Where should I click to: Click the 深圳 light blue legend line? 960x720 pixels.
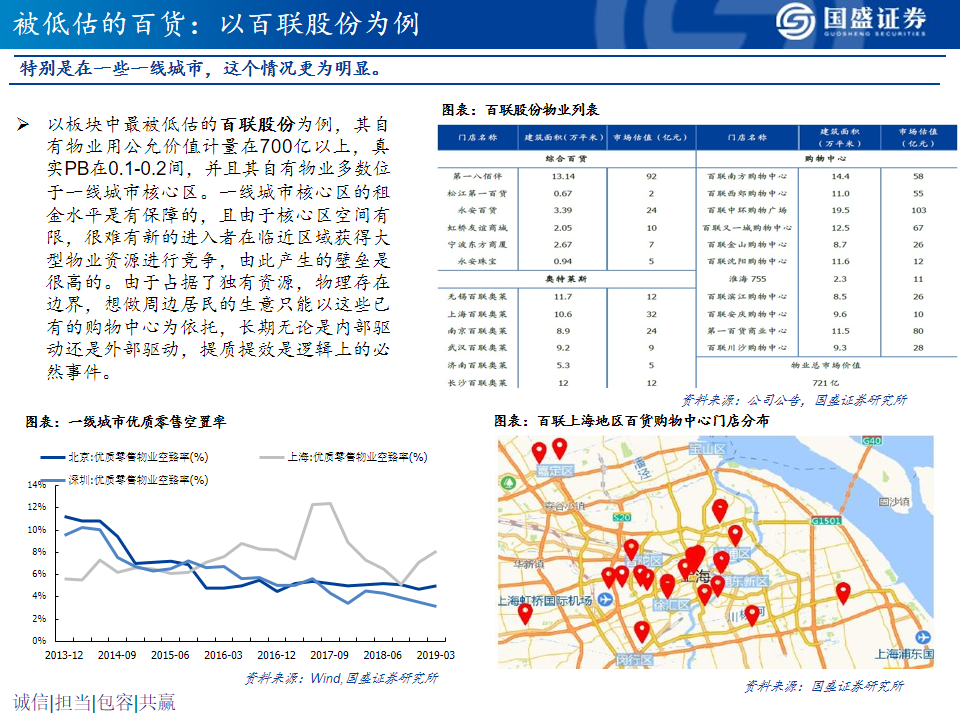coord(53,481)
